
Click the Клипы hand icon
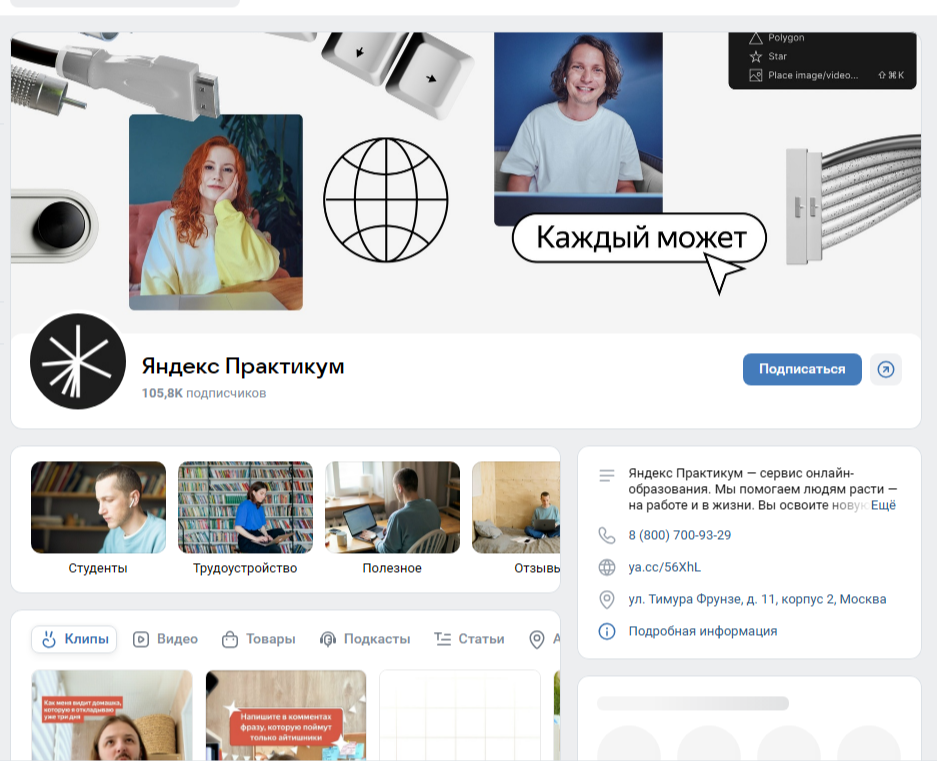(49, 639)
